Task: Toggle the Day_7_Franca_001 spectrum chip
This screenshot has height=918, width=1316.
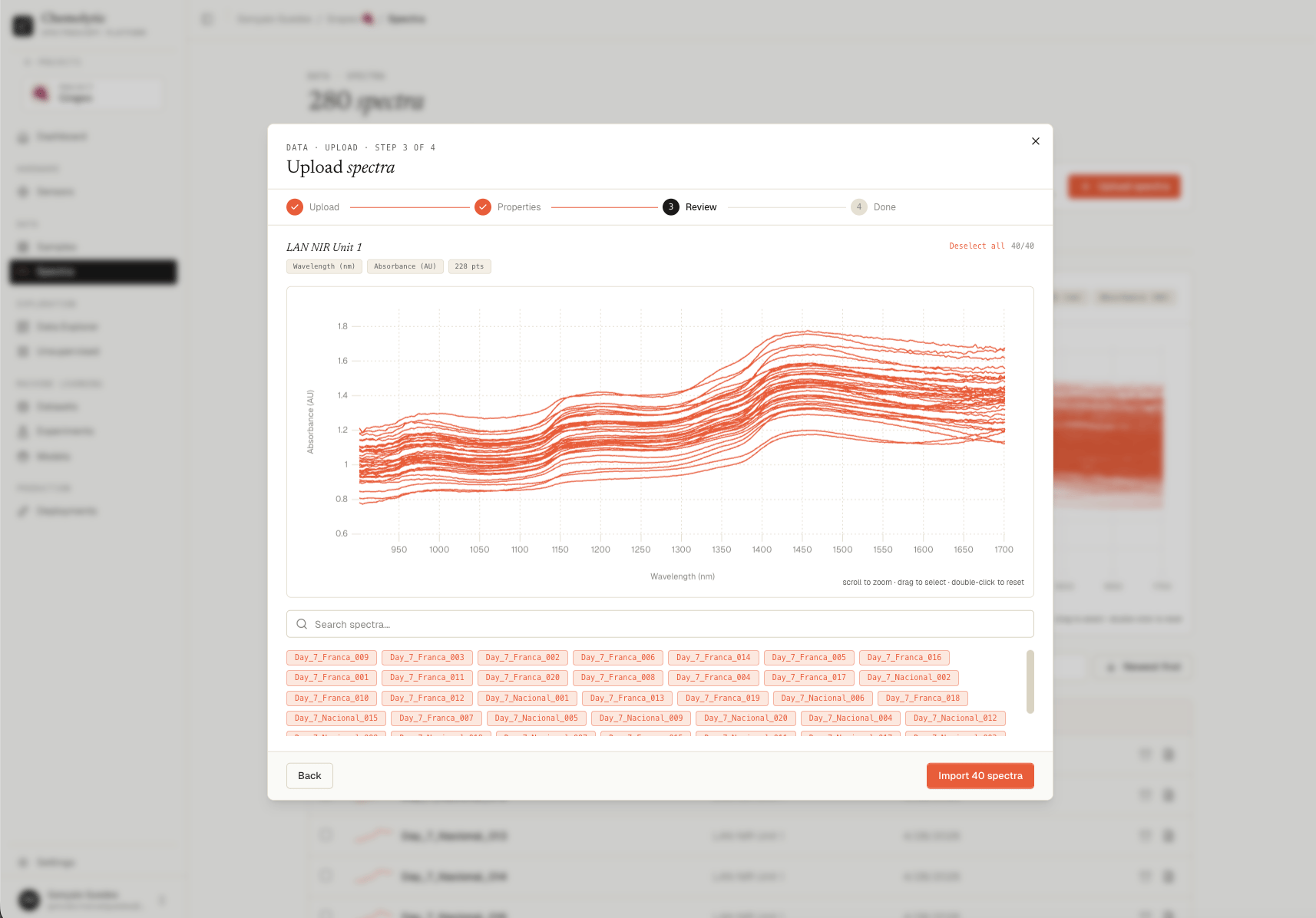Action: [332, 678]
